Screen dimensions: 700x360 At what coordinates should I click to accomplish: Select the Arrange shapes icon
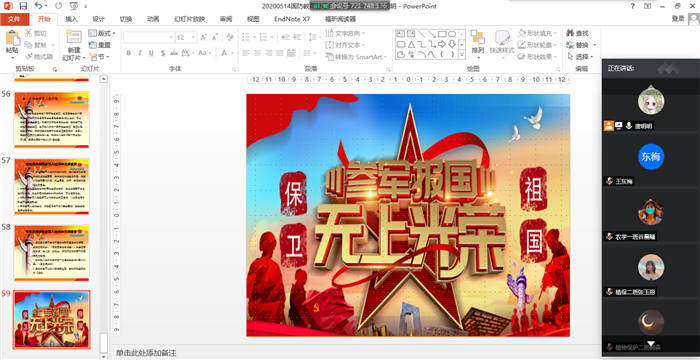[478, 38]
